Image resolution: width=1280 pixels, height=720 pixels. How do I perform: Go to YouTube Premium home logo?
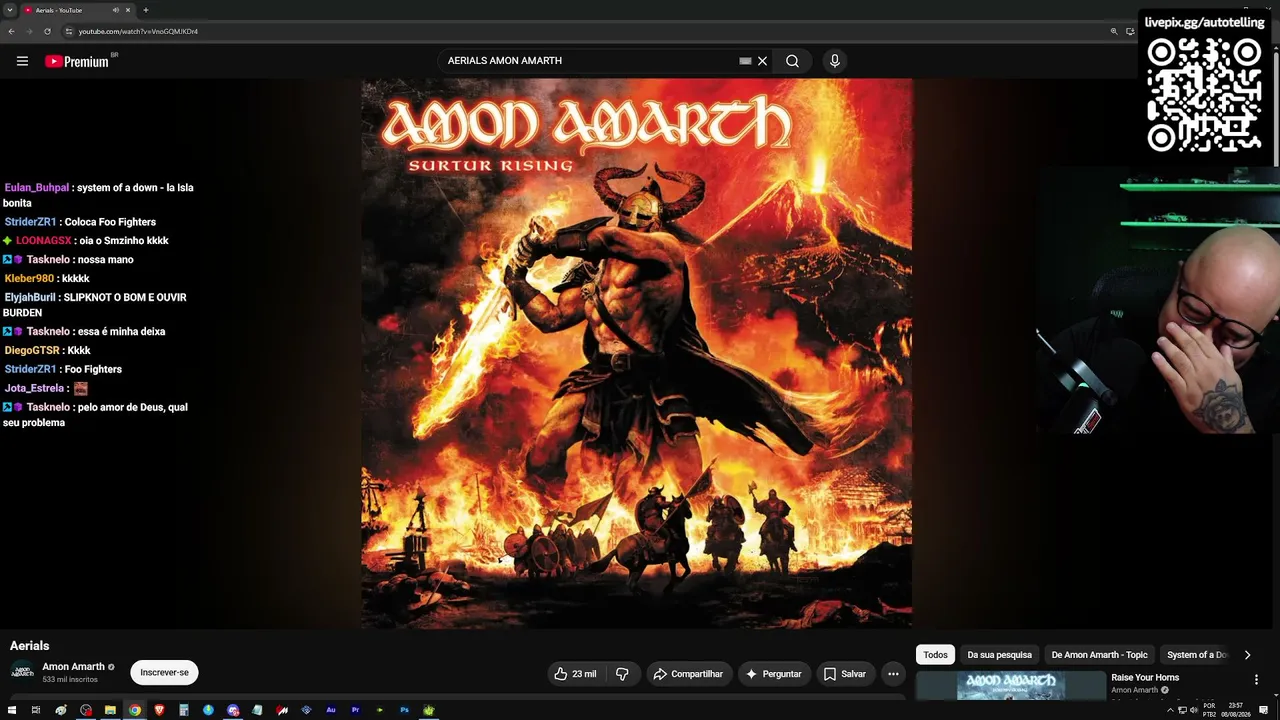point(77,61)
